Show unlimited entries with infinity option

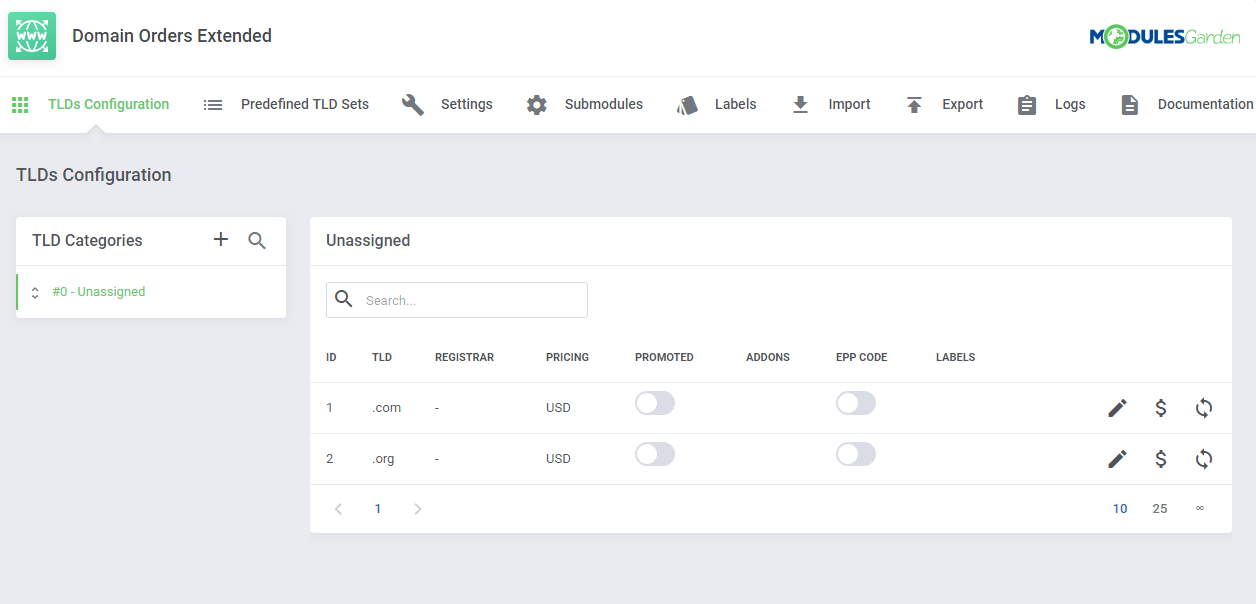tap(1199, 509)
